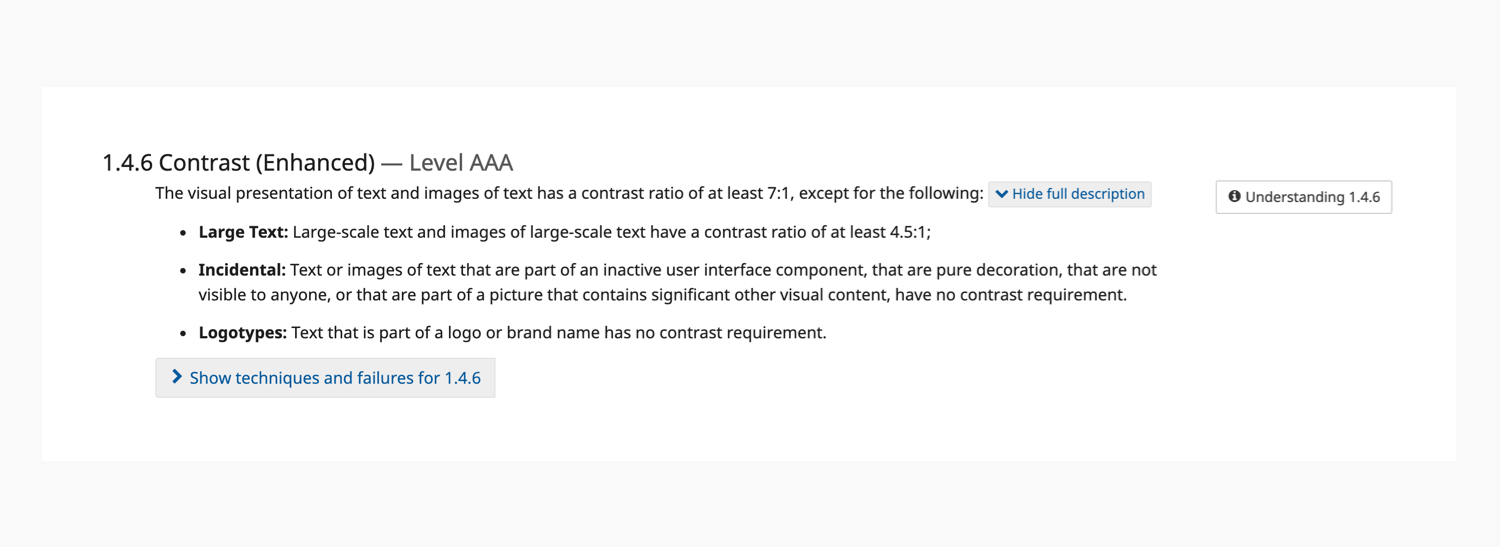Screen dimensions: 1500x547
Task: Click the right chevron icon before Show techniques
Action: coord(177,377)
